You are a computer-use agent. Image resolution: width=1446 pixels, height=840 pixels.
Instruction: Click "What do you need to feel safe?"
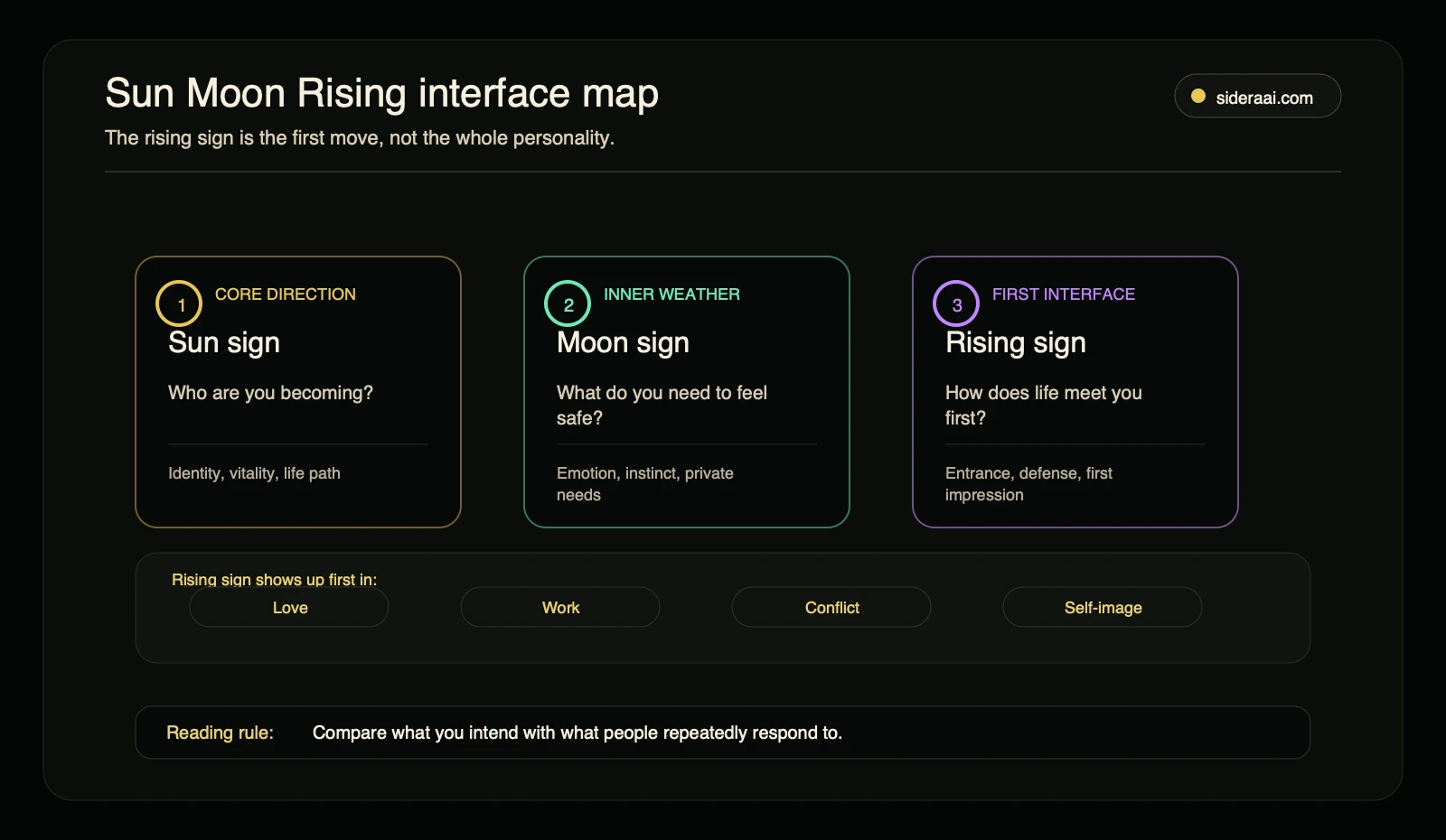pyautogui.click(x=662, y=406)
